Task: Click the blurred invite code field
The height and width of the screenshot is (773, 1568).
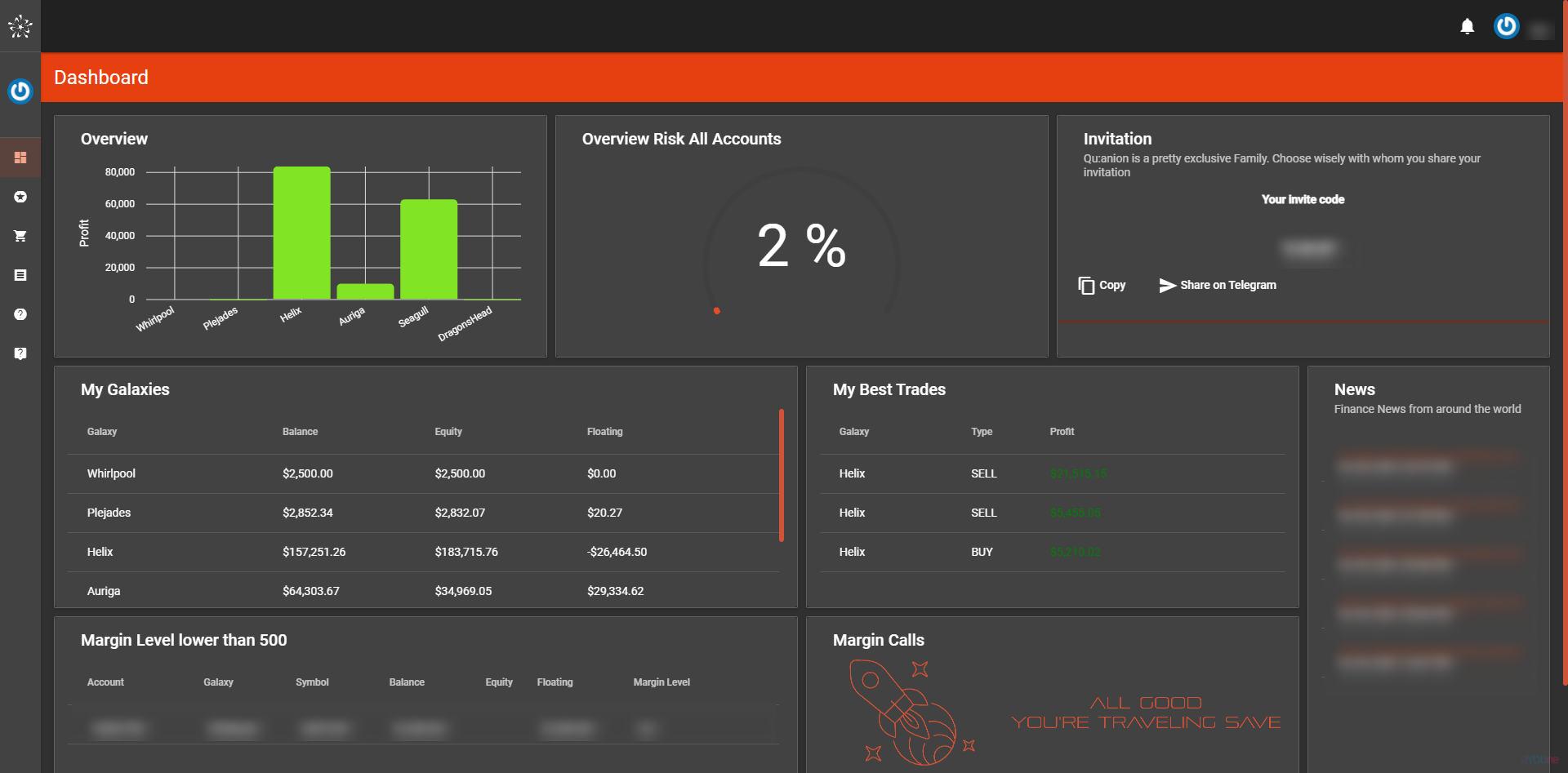Action: pyautogui.click(x=1309, y=248)
